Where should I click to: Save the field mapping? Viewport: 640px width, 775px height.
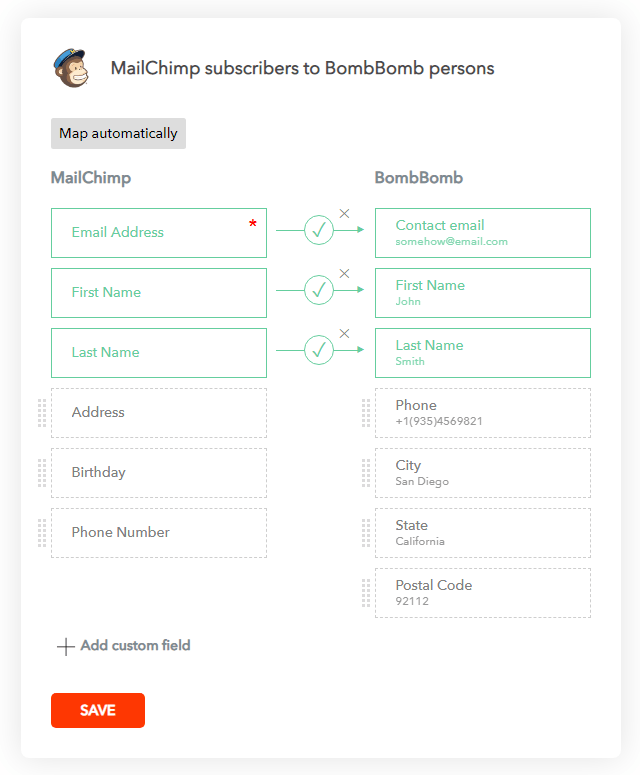[98, 710]
